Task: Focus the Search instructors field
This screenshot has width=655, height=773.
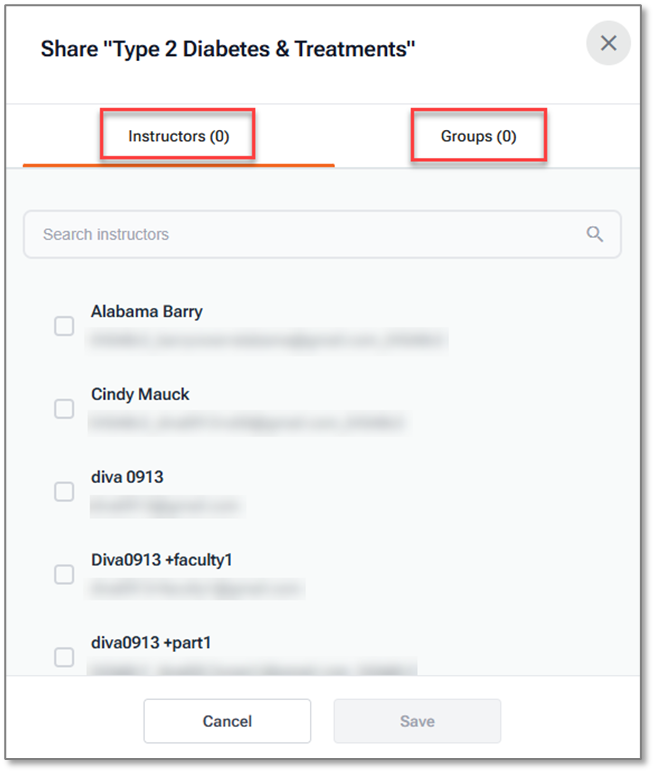Action: 300,234
